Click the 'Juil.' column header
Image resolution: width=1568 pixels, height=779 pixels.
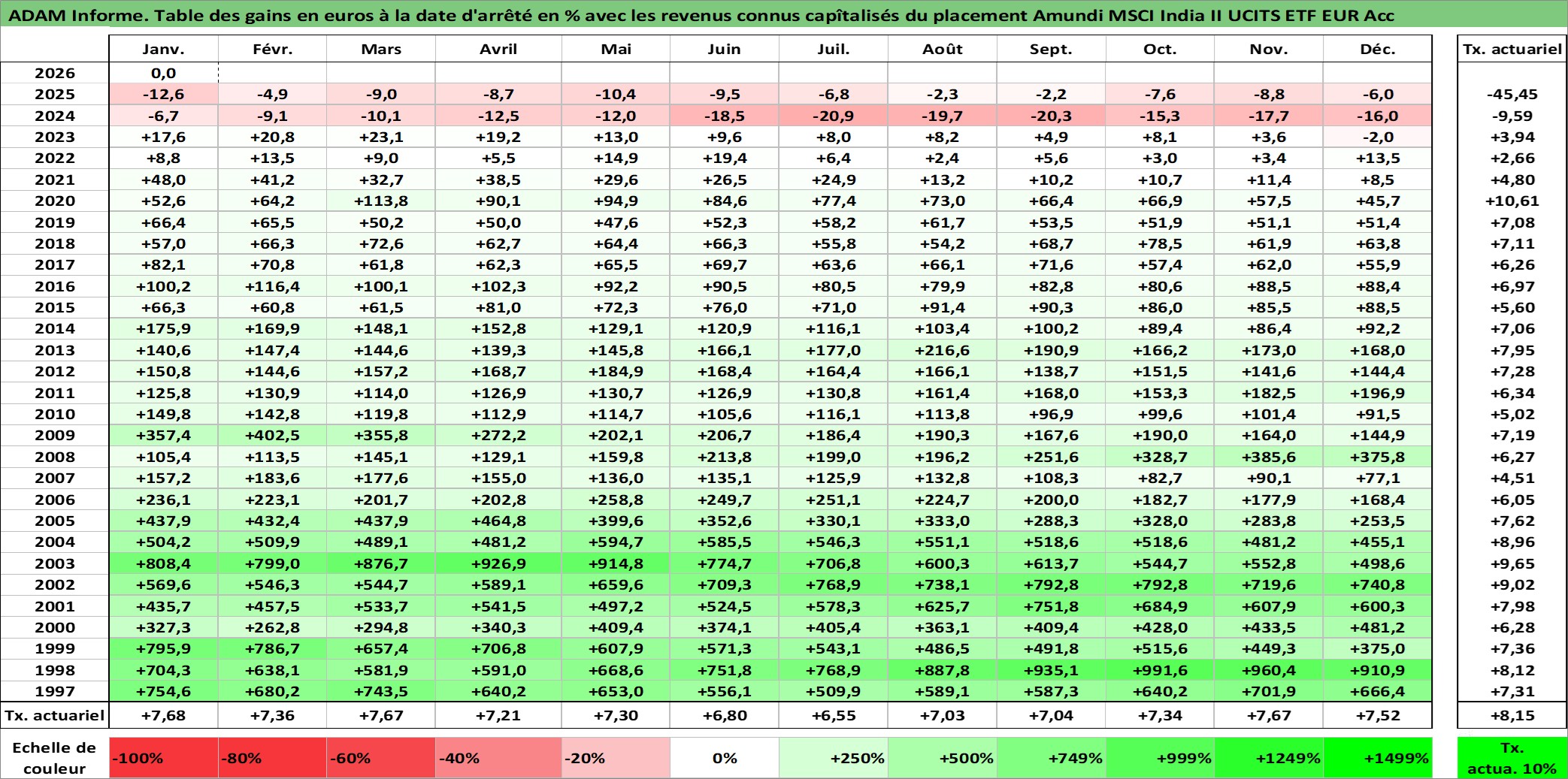834,49
